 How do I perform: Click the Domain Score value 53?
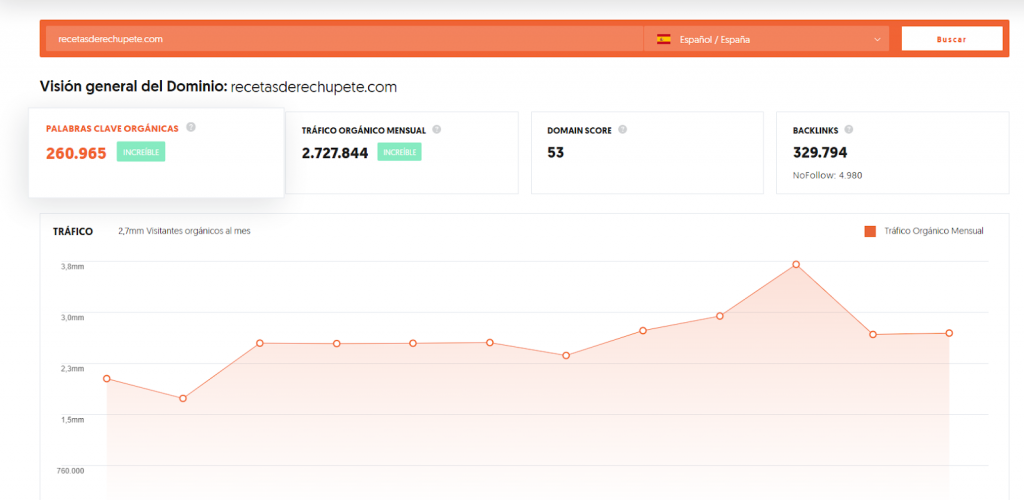556,153
